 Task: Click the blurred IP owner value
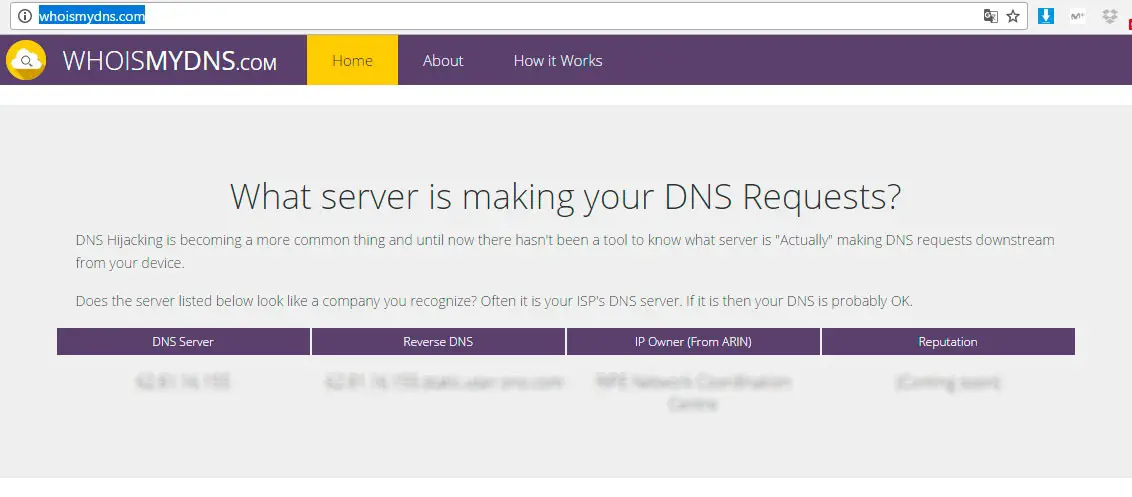693,392
